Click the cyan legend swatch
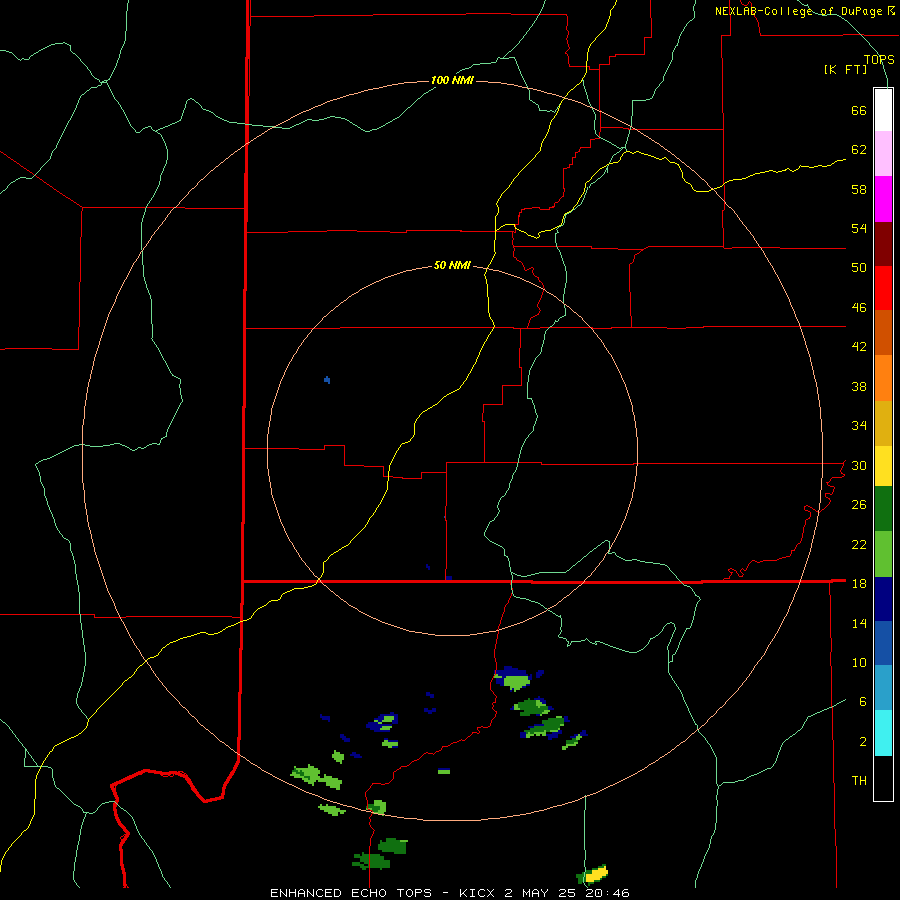Image resolution: width=900 pixels, height=900 pixels. pyautogui.click(x=883, y=733)
